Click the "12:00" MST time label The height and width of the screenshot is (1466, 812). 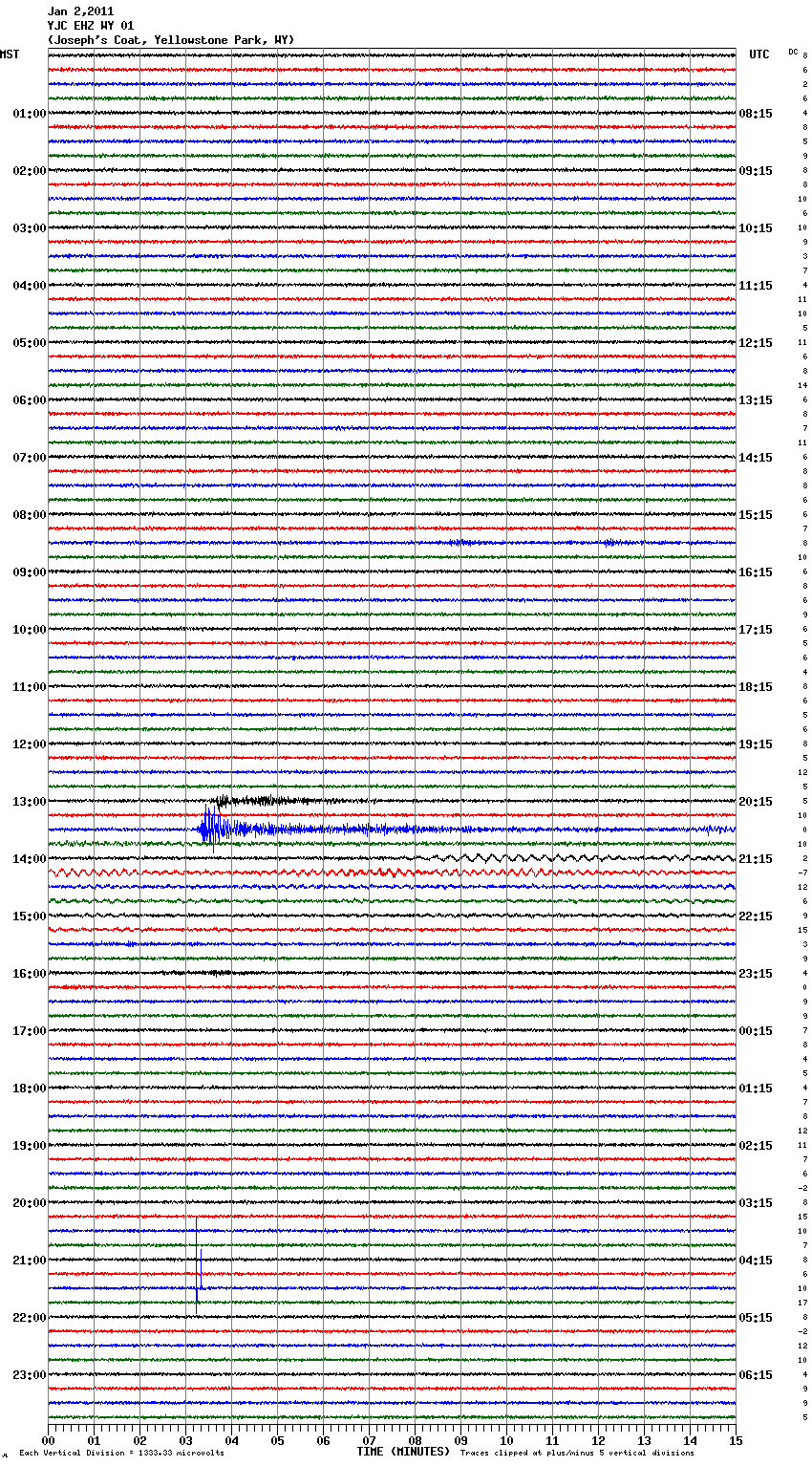pyautogui.click(x=30, y=744)
